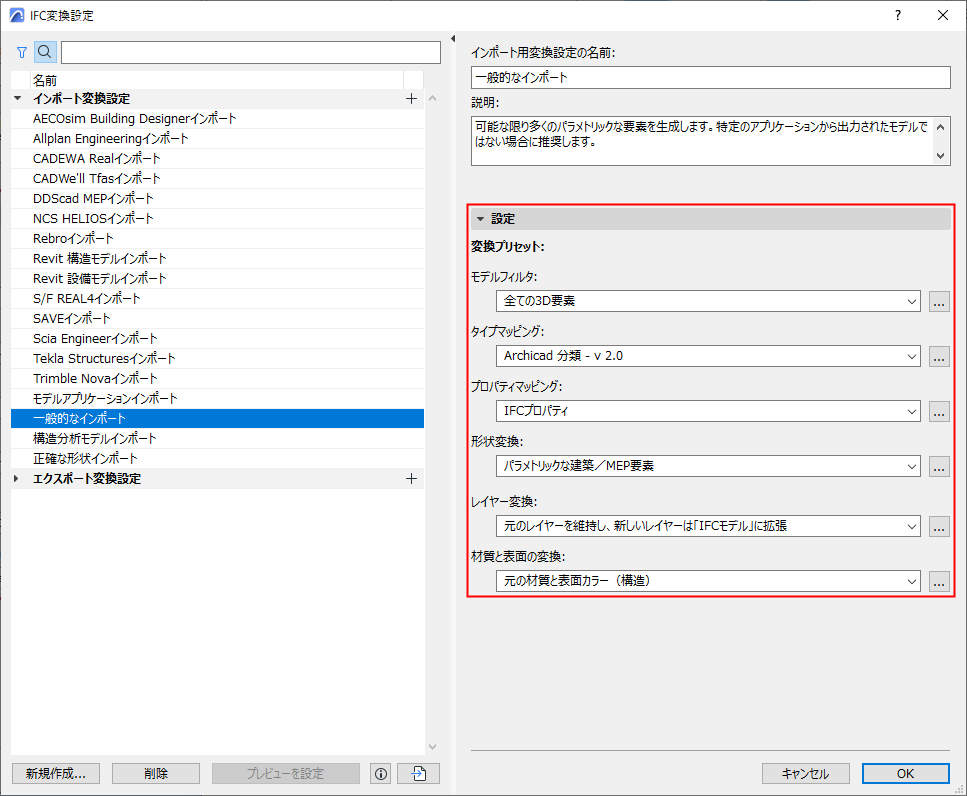The image size is (967, 796).
Task: Open the 材質と表面の変換 dropdown
Action: tap(708, 581)
